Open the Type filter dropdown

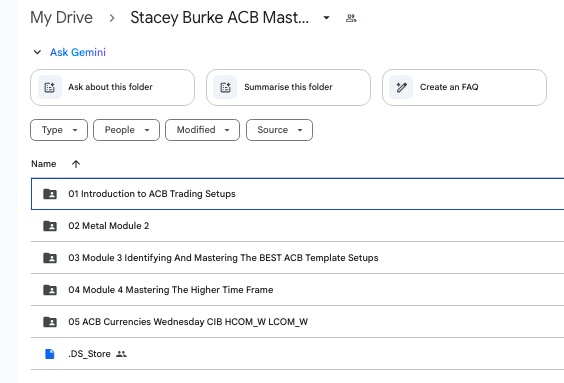(59, 130)
